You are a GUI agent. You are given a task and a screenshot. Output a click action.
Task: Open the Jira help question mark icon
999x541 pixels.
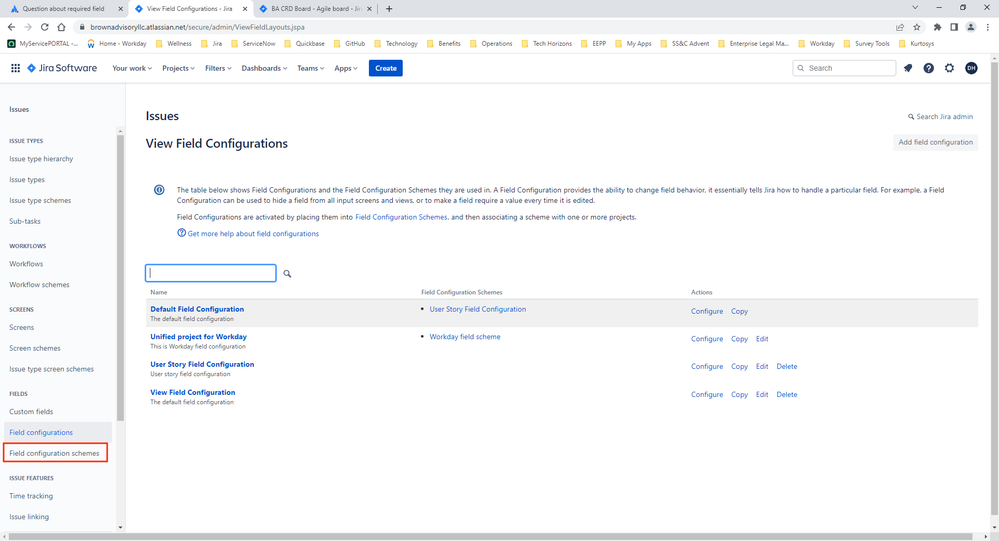[929, 68]
